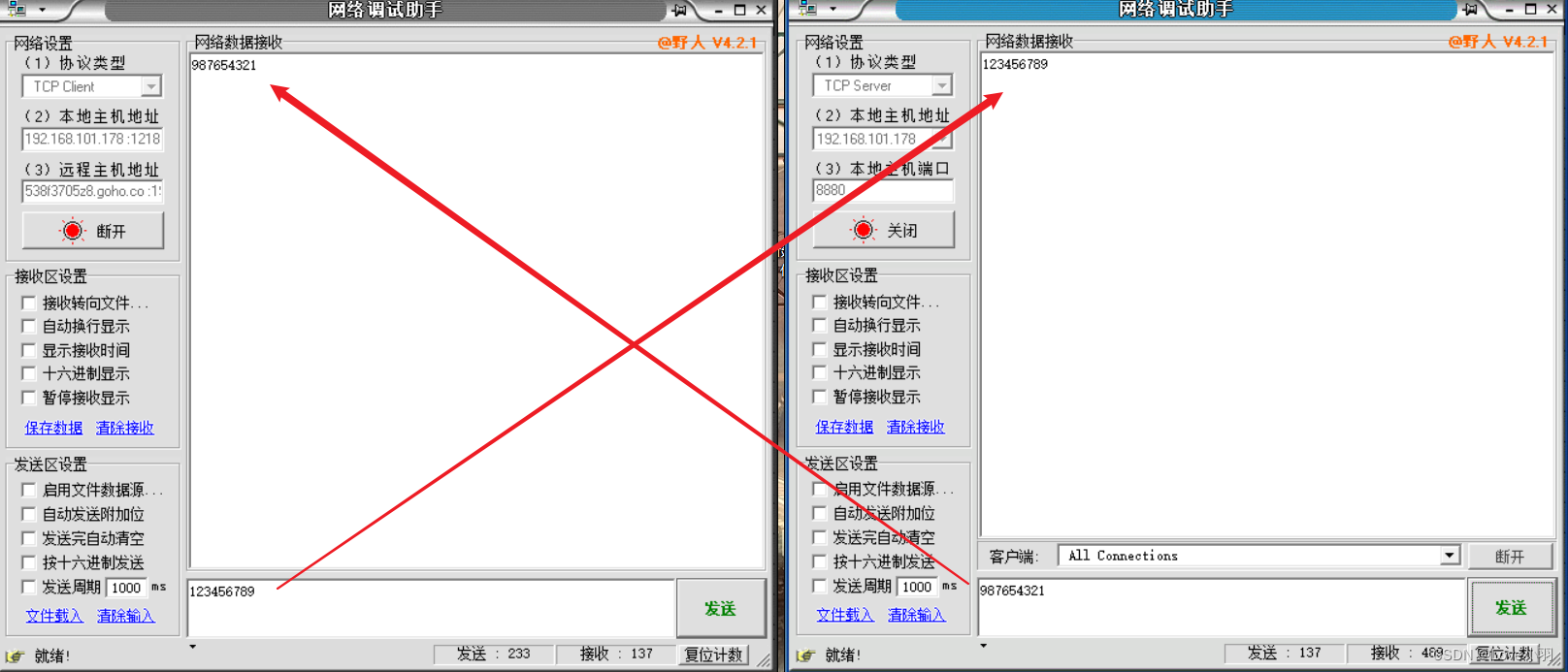Click 清除接收 link in Server window
The image size is (1568, 672).
916,427
